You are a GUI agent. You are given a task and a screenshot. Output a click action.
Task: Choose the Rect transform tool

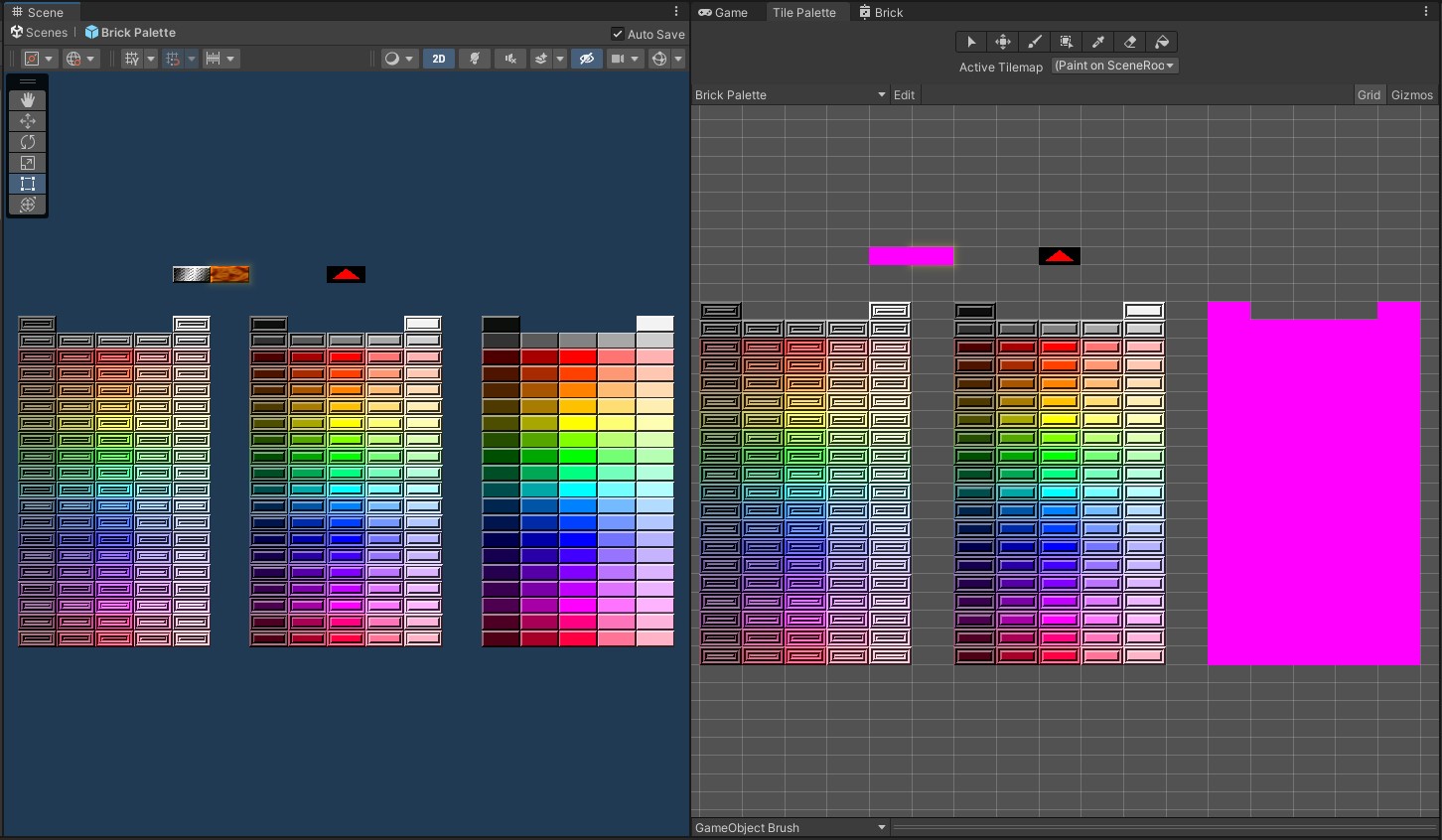coord(28,184)
